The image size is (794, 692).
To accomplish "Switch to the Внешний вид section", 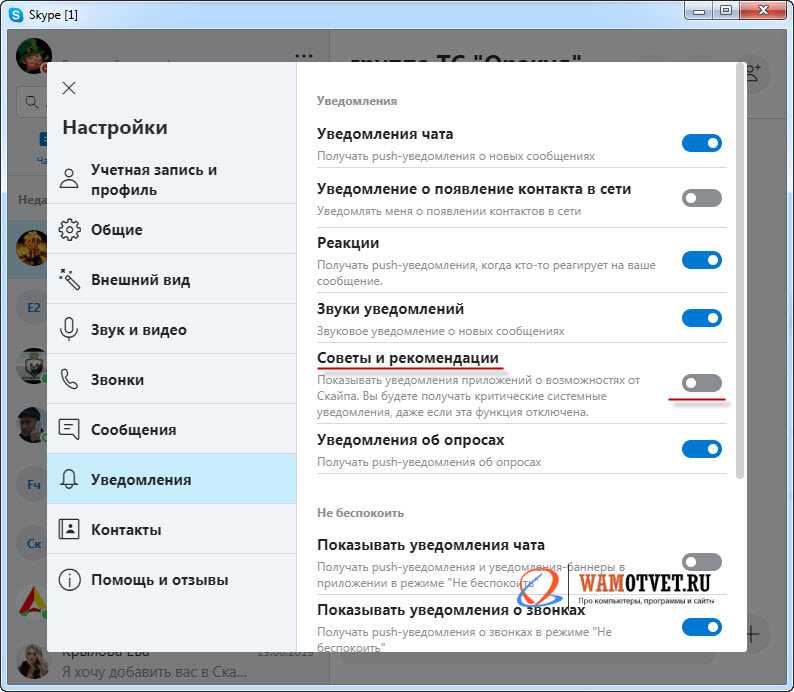I will tap(172, 279).
